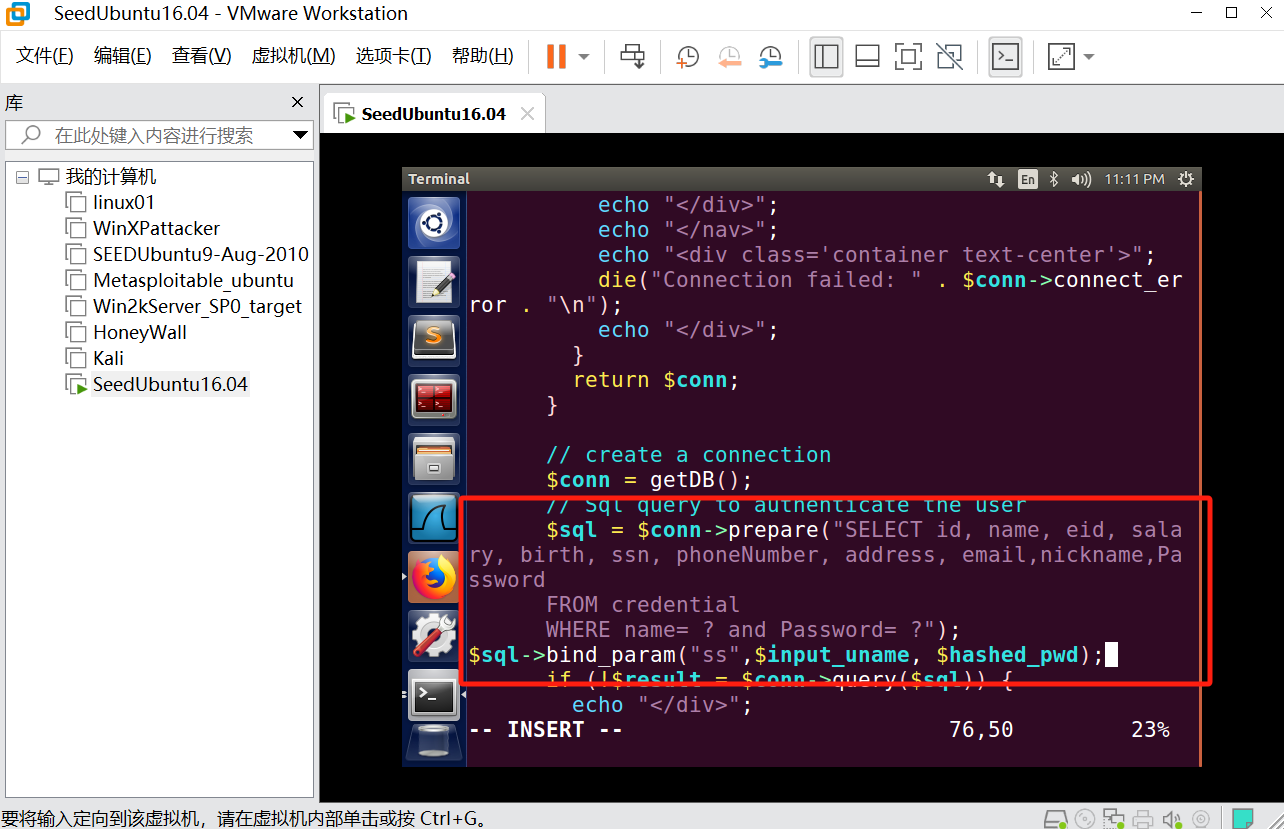Image resolution: width=1284 pixels, height=829 pixels.
Task: Open the snapshot manager wrench-clock icon
Action: click(770, 57)
